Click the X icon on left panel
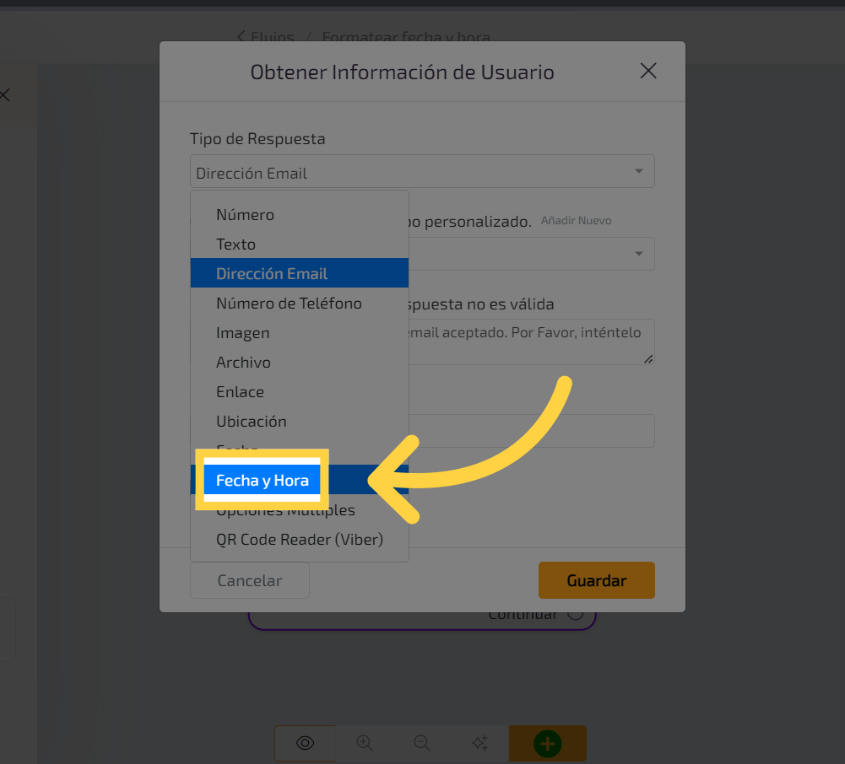 coord(5,95)
